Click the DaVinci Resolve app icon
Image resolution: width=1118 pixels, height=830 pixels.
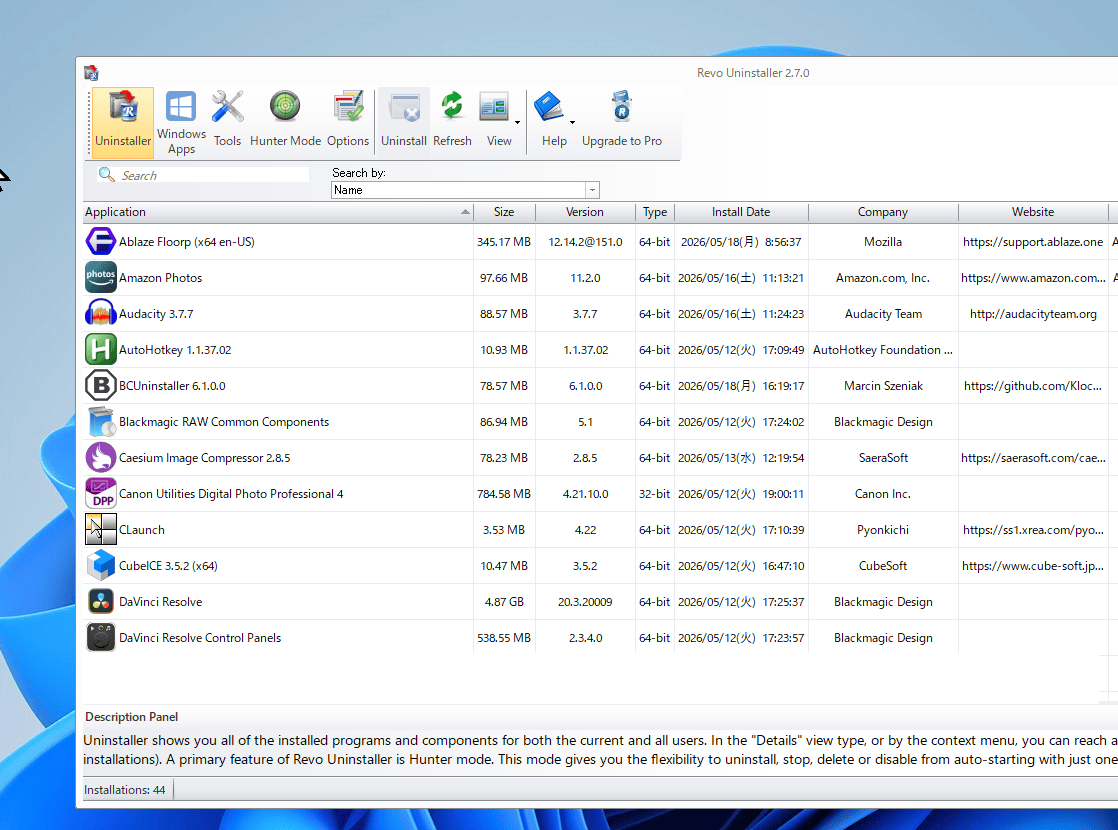101,601
